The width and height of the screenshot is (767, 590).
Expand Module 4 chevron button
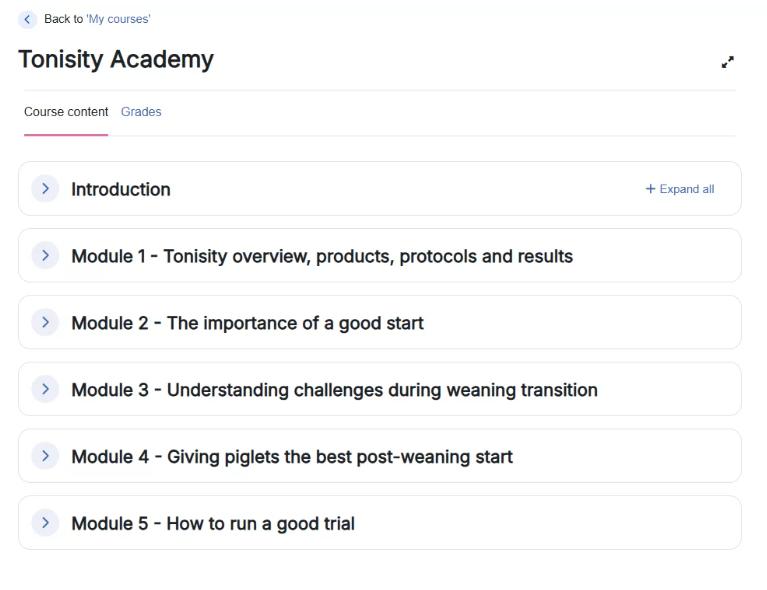(x=45, y=456)
